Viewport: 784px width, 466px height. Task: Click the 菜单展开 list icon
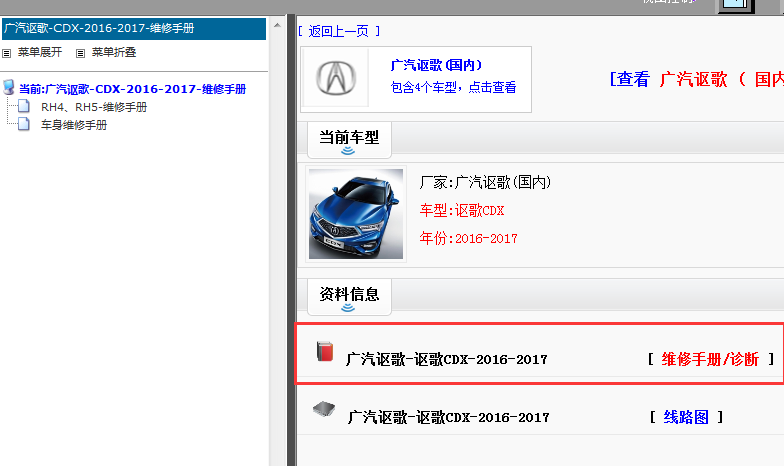point(6,53)
